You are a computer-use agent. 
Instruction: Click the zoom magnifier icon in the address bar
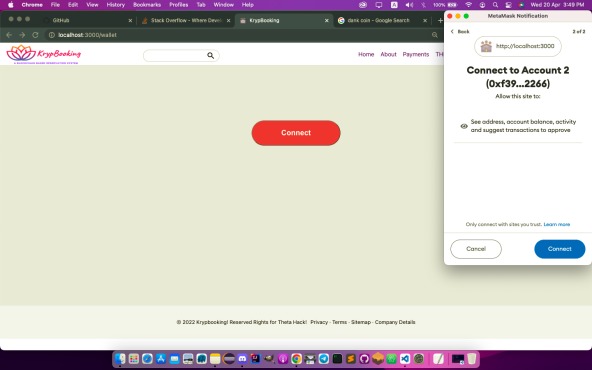point(435,35)
